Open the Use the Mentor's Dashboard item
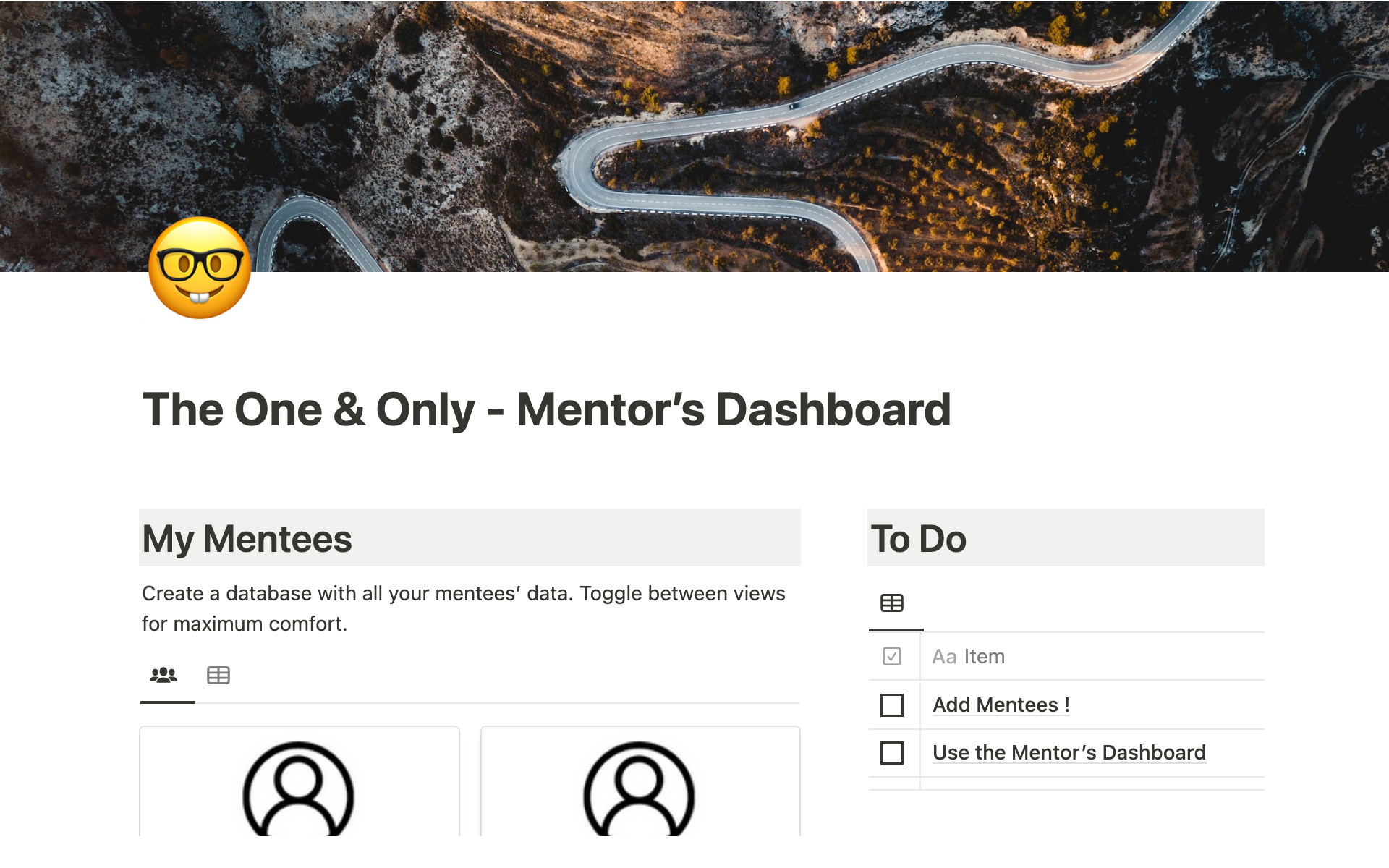 (x=1069, y=752)
